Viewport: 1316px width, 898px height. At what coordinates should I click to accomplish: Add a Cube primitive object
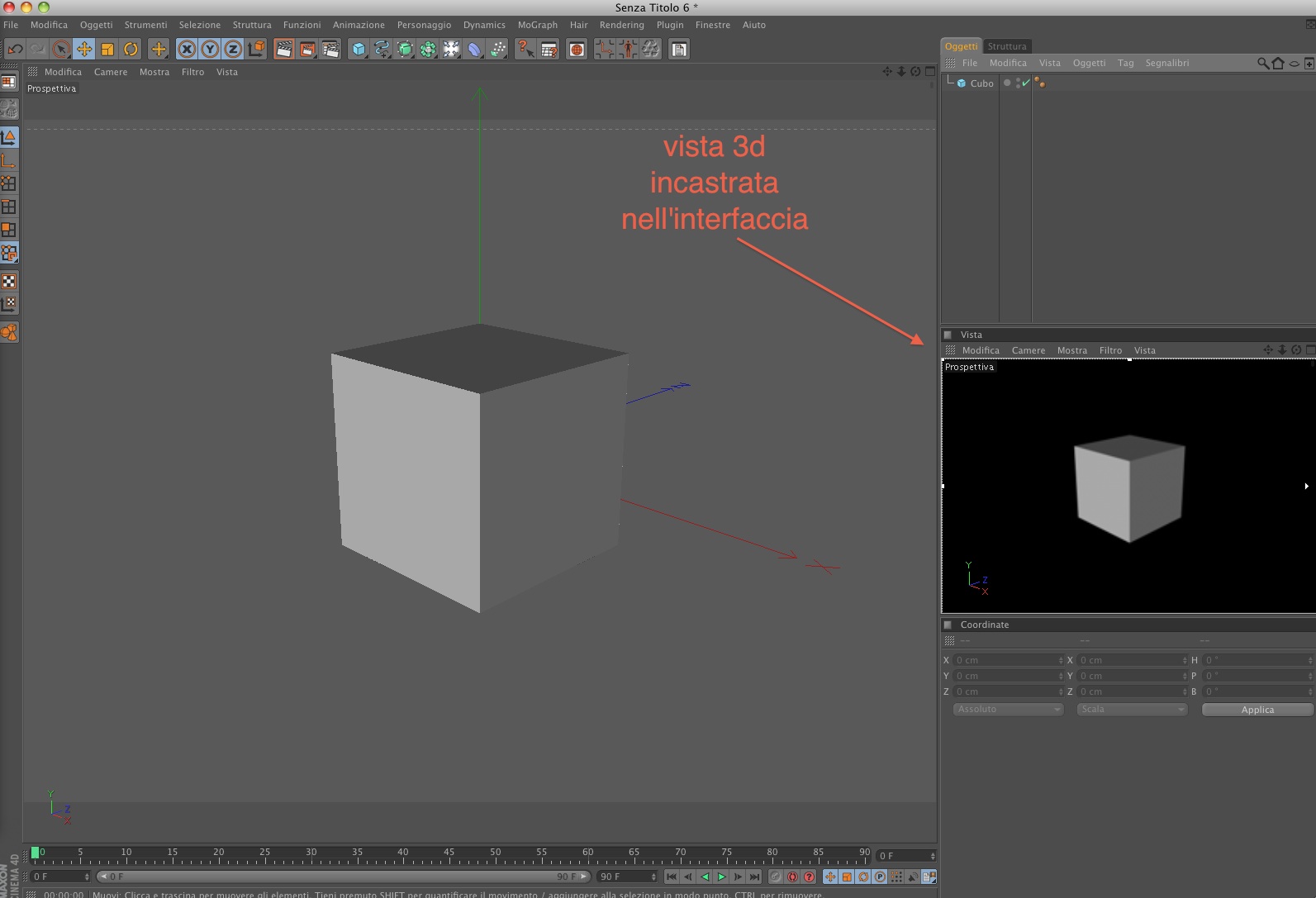[359, 50]
